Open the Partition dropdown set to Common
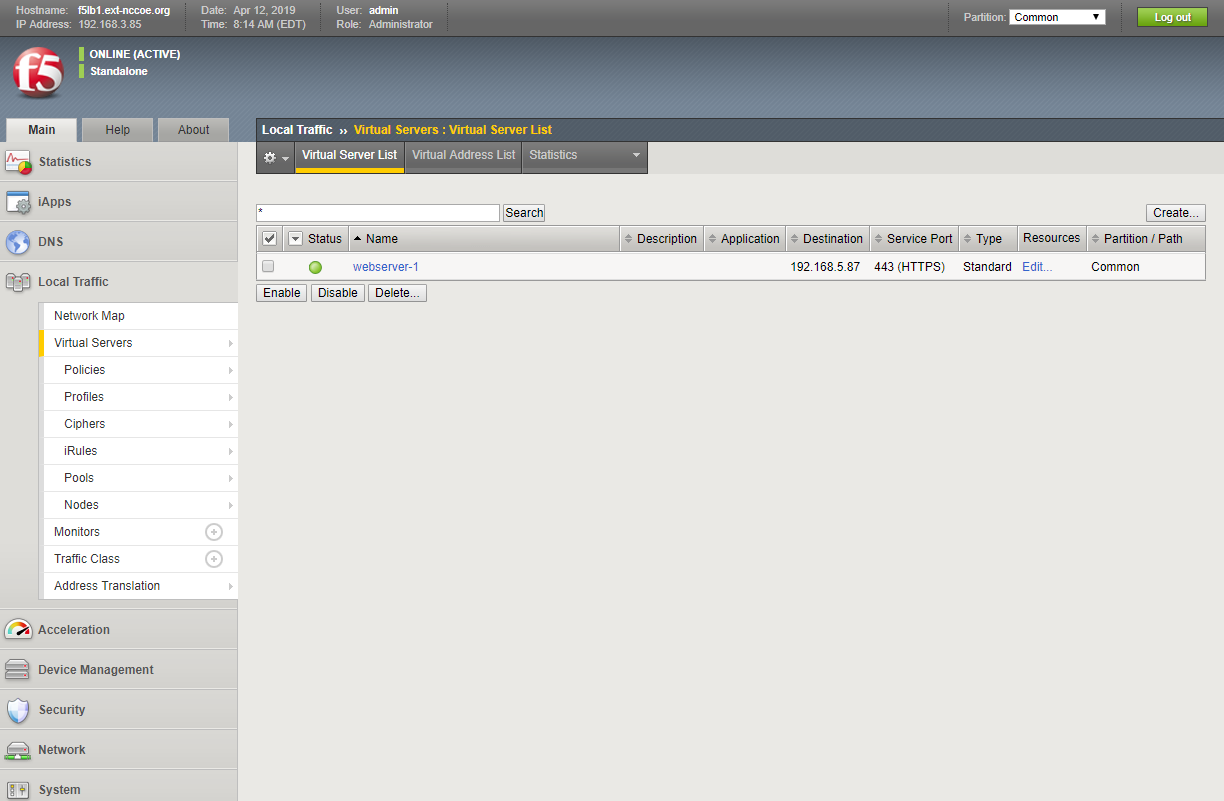 pyautogui.click(x=1057, y=17)
